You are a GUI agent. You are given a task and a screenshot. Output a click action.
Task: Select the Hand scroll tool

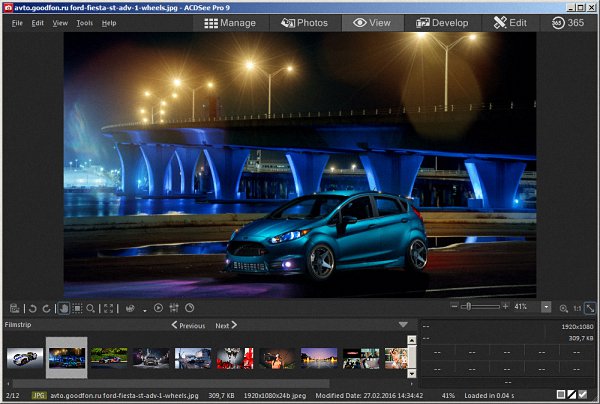(x=62, y=308)
